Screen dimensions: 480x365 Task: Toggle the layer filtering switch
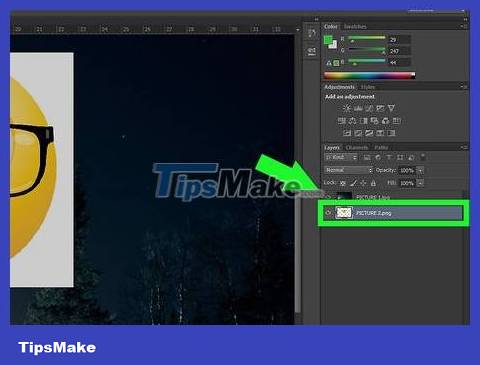tap(423, 157)
